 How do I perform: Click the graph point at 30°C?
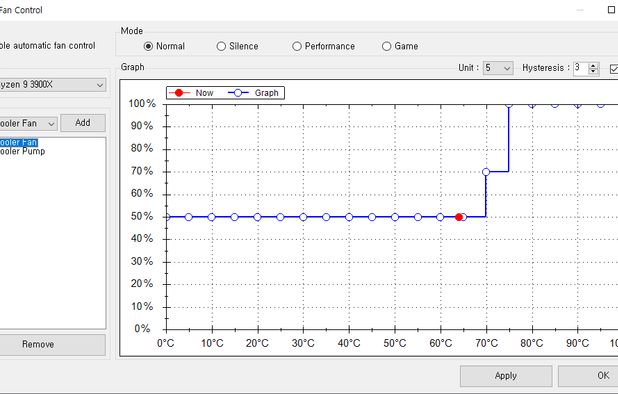click(303, 217)
